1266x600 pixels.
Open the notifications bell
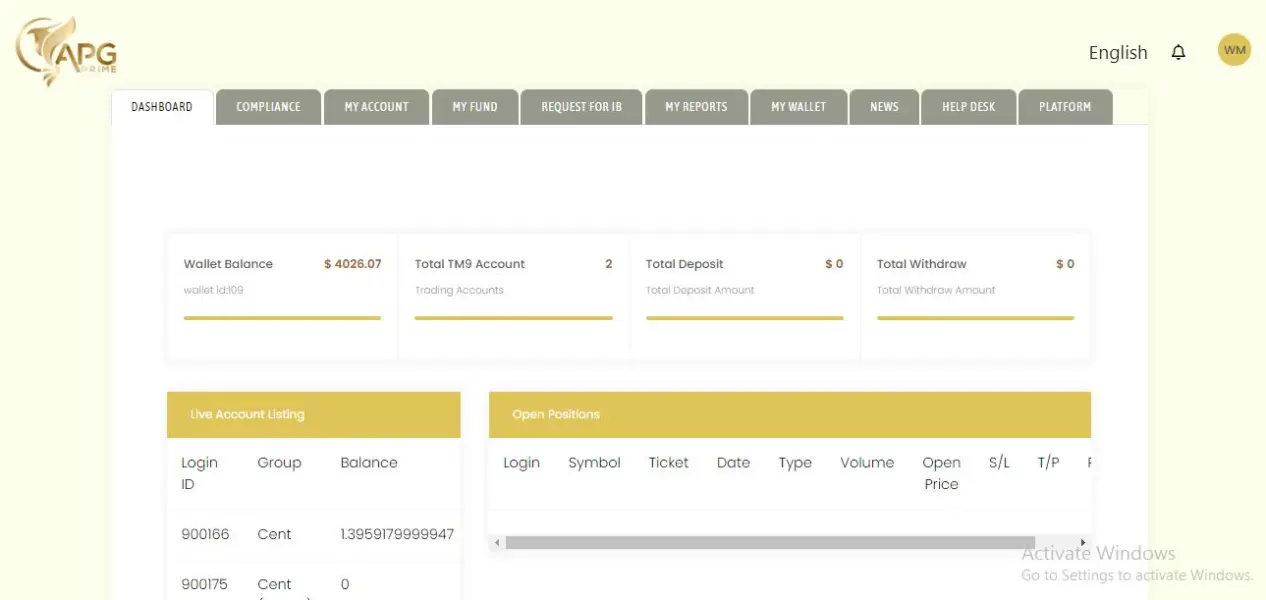click(x=1179, y=52)
